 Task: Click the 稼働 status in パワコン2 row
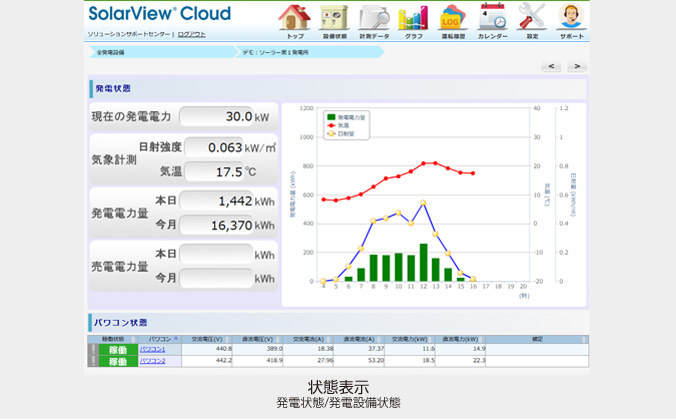[x=118, y=361]
